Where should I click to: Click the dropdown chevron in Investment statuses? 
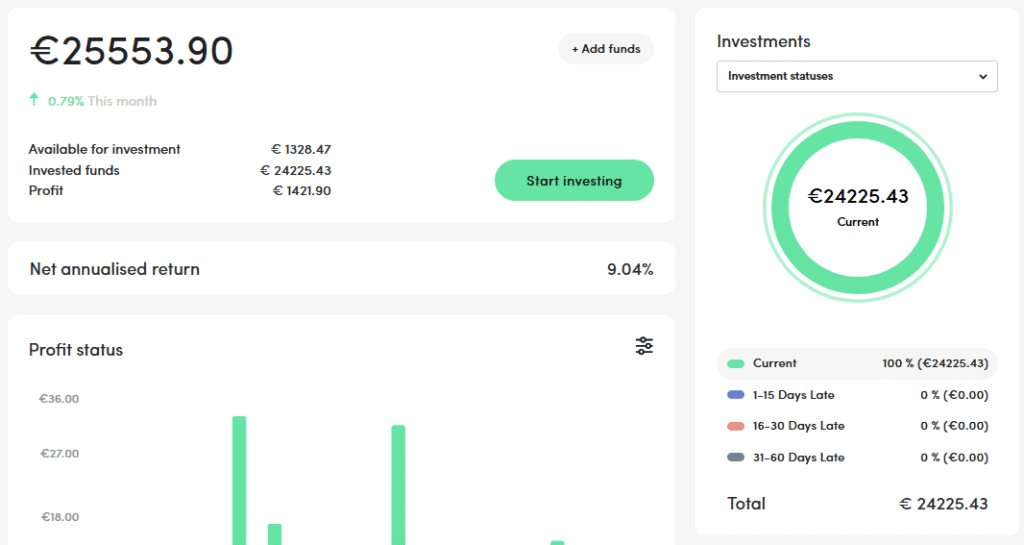982,77
